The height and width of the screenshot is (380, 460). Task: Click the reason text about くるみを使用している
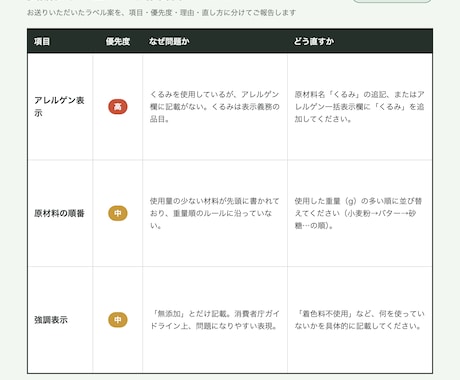pos(215,107)
